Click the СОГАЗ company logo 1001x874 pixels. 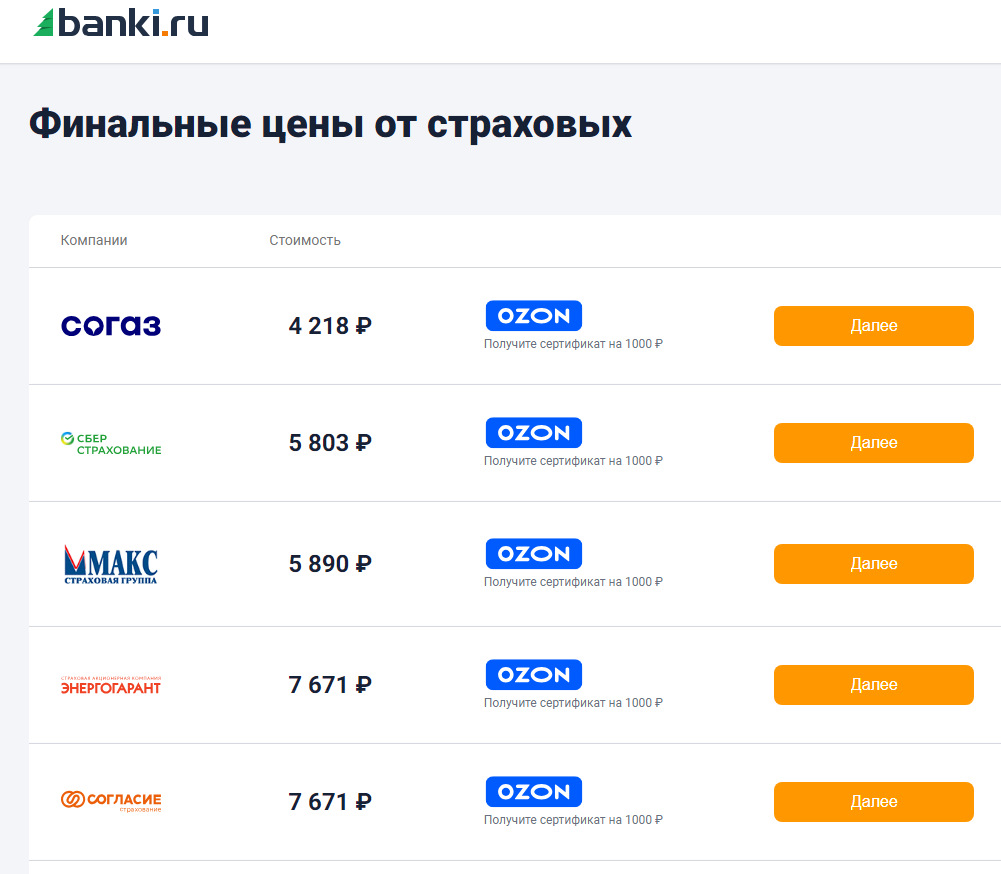point(111,326)
